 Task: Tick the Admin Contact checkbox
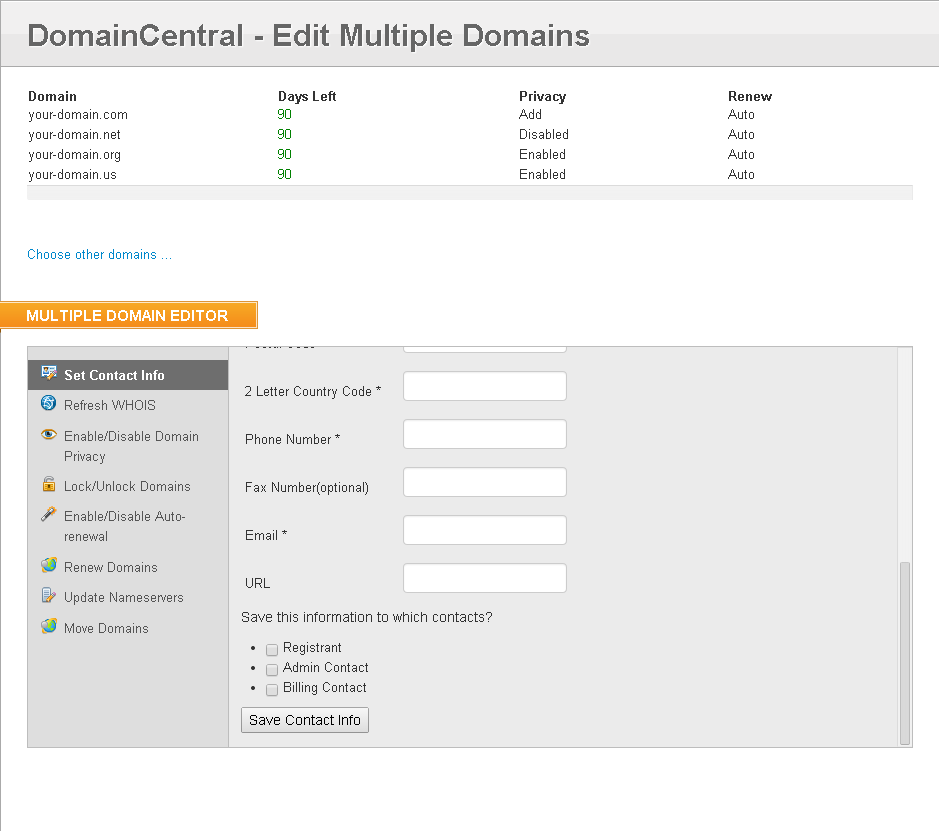[x=272, y=669]
